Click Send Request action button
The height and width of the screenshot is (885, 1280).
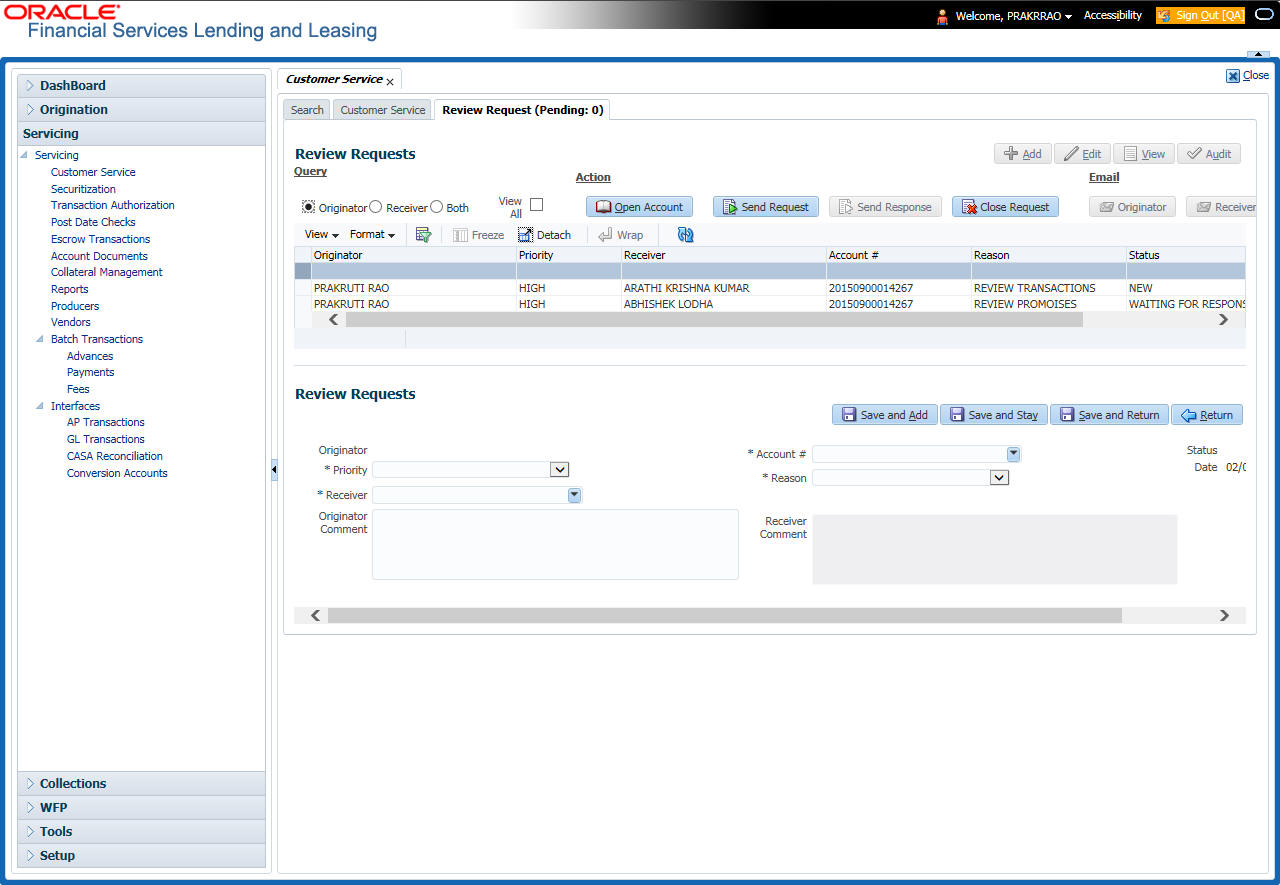point(765,207)
